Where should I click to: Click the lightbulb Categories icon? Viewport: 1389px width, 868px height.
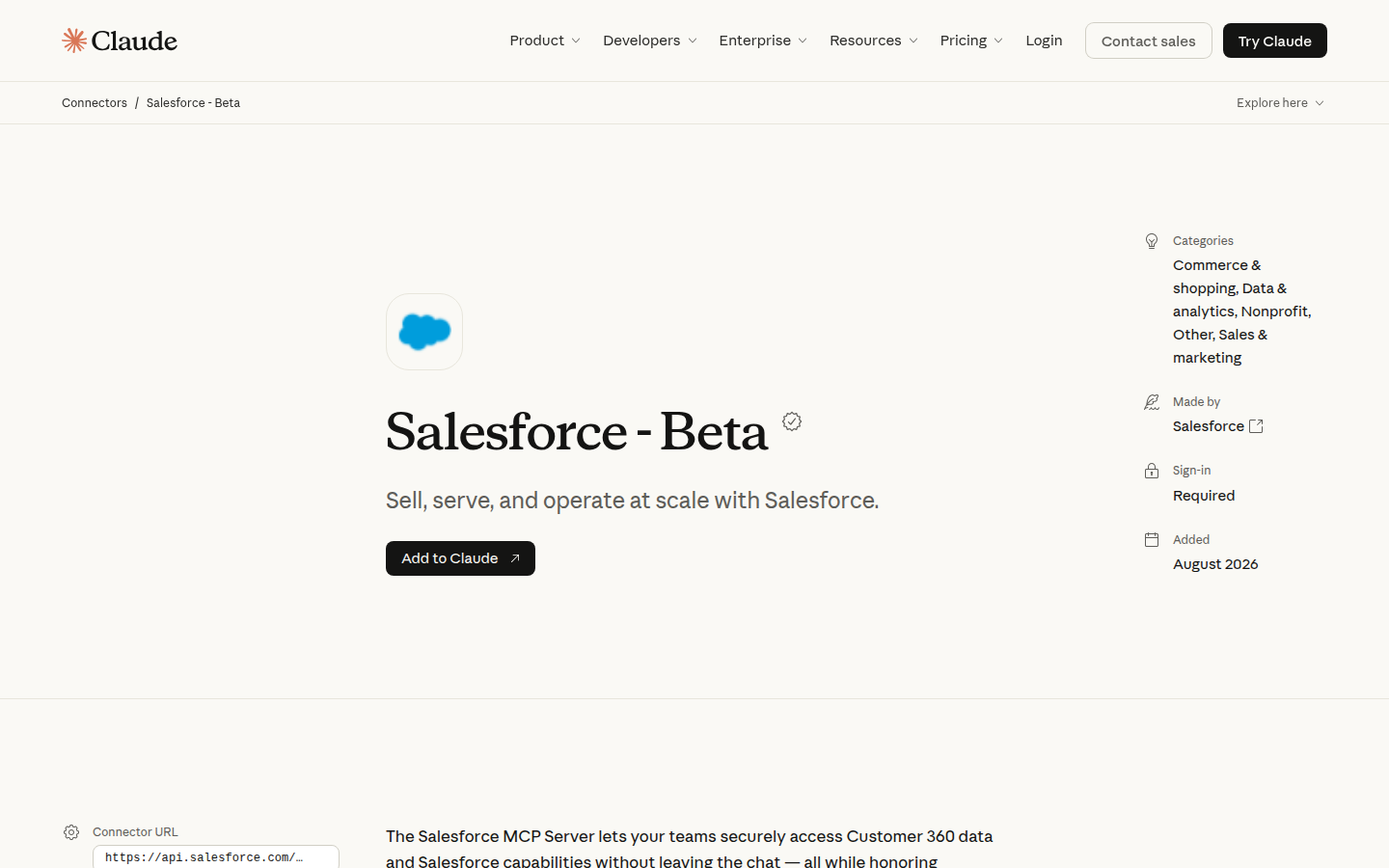pyautogui.click(x=1152, y=241)
